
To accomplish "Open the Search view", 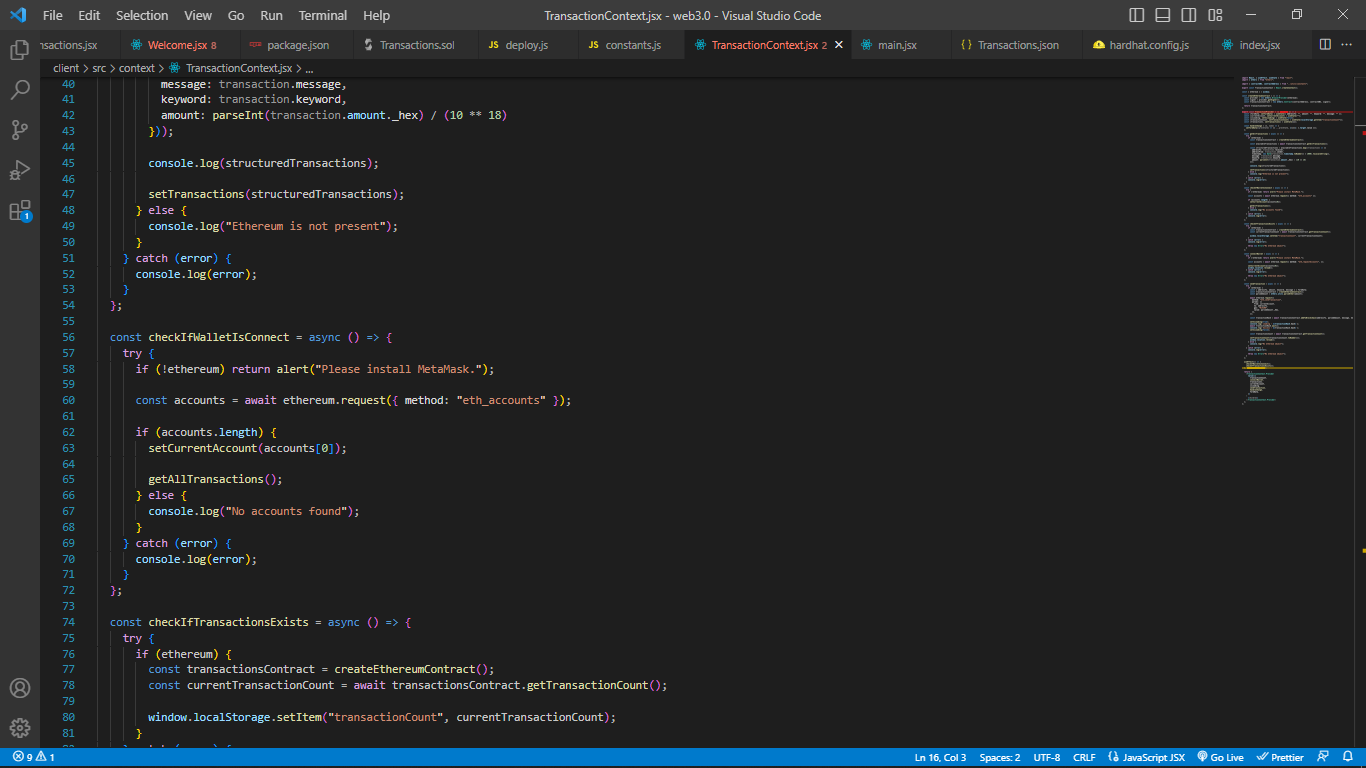I will [20, 90].
